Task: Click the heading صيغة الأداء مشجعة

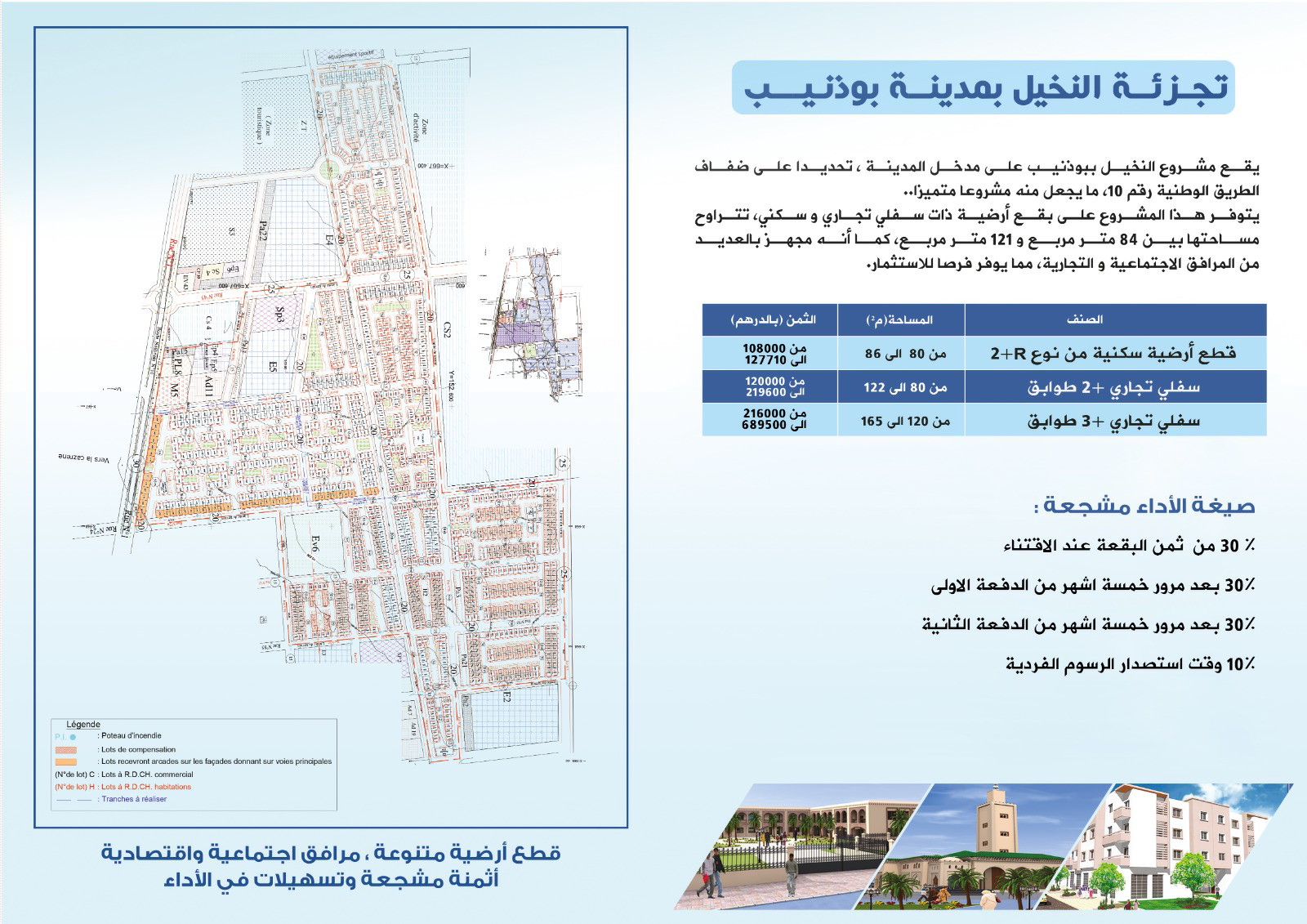Action: [x=1144, y=505]
